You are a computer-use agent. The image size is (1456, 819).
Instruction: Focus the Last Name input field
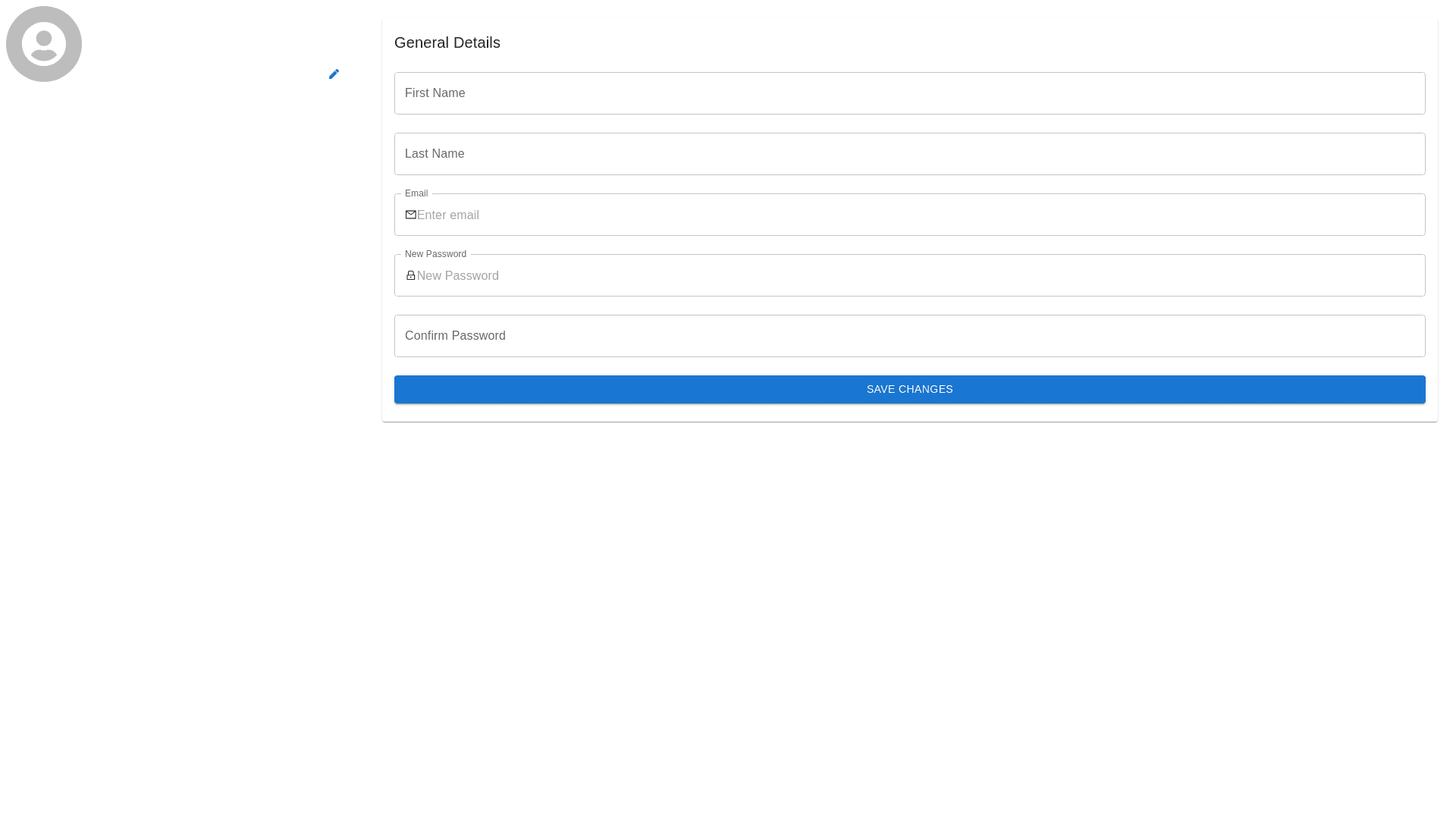(910, 154)
